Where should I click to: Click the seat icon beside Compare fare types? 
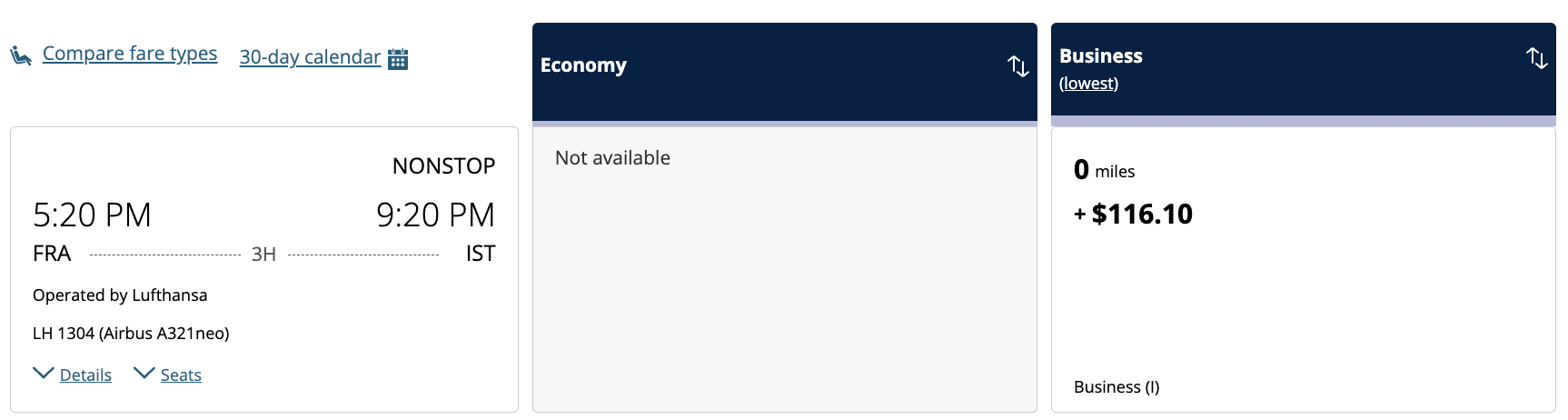pos(20,56)
